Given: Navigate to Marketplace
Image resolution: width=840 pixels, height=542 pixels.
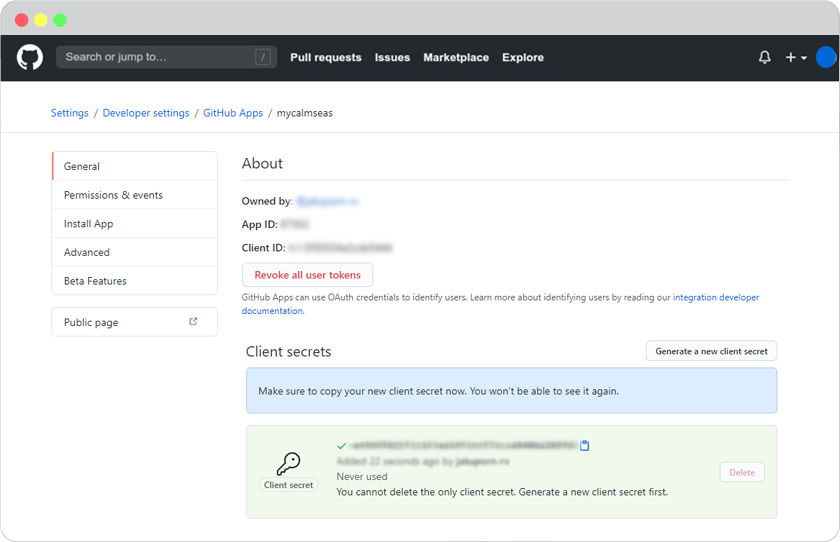Looking at the screenshot, I should 456,57.
